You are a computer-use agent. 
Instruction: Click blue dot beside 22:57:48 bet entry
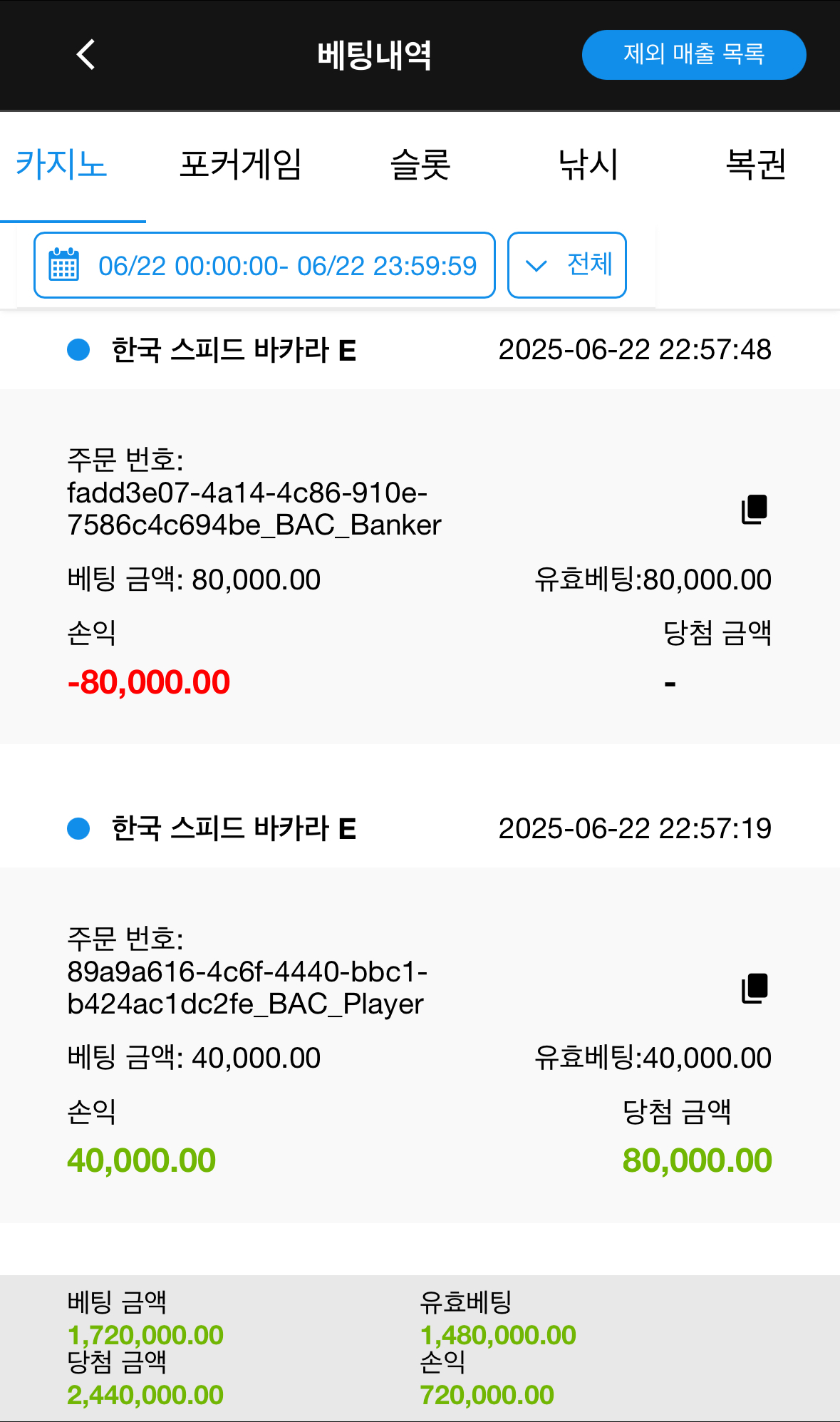(x=78, y=350)
